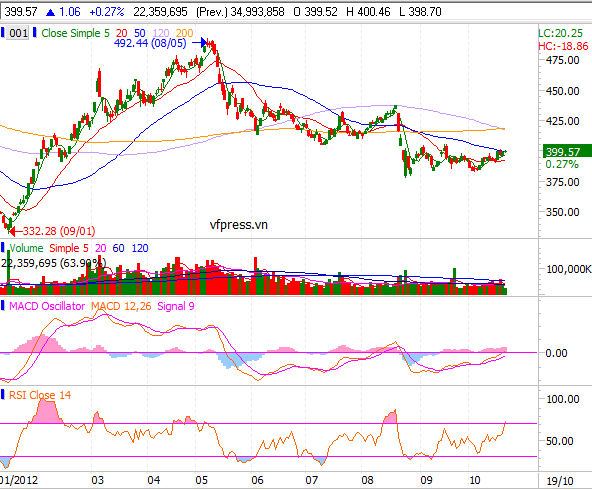
Task: Toggle the 200-period moving average label
Action: [184, 33]
